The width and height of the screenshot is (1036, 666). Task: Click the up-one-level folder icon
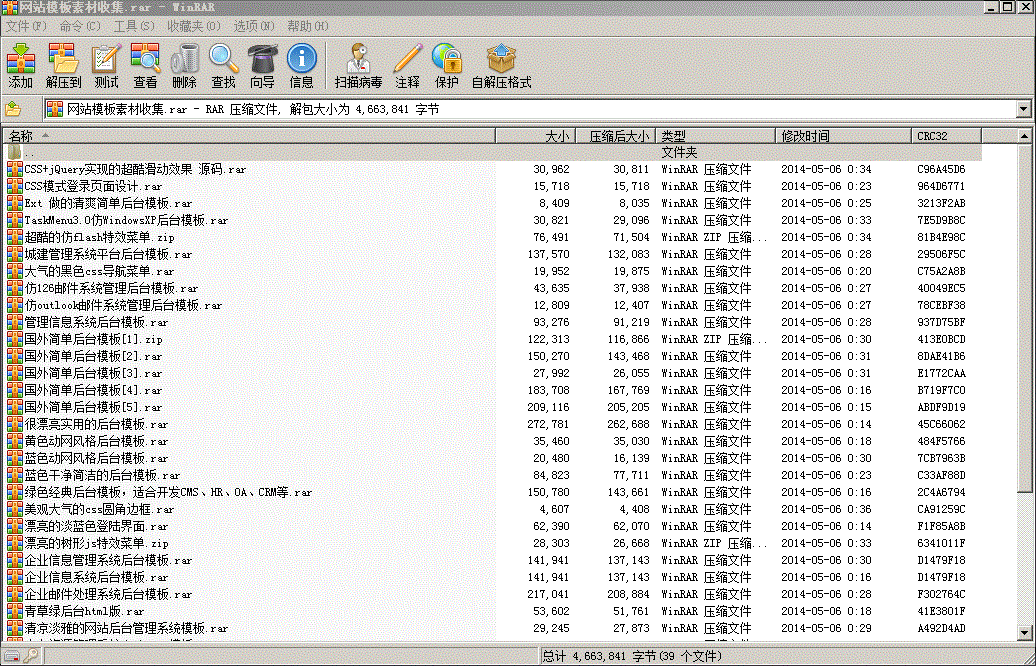point(13,109)
